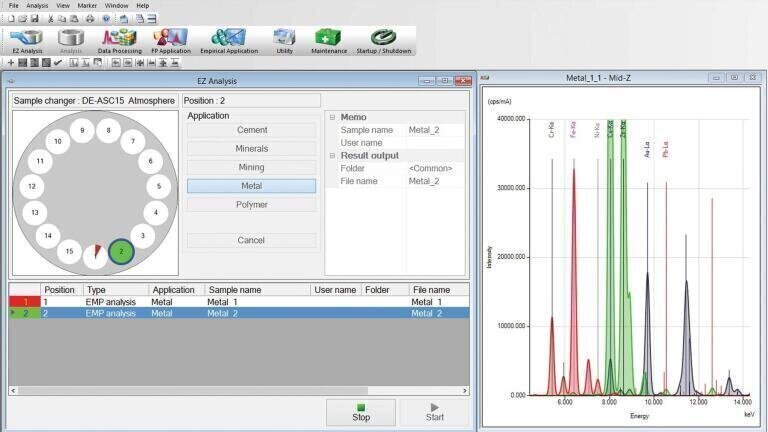Collapse the Memo section
768x432 pixels.
coord(332,118)
